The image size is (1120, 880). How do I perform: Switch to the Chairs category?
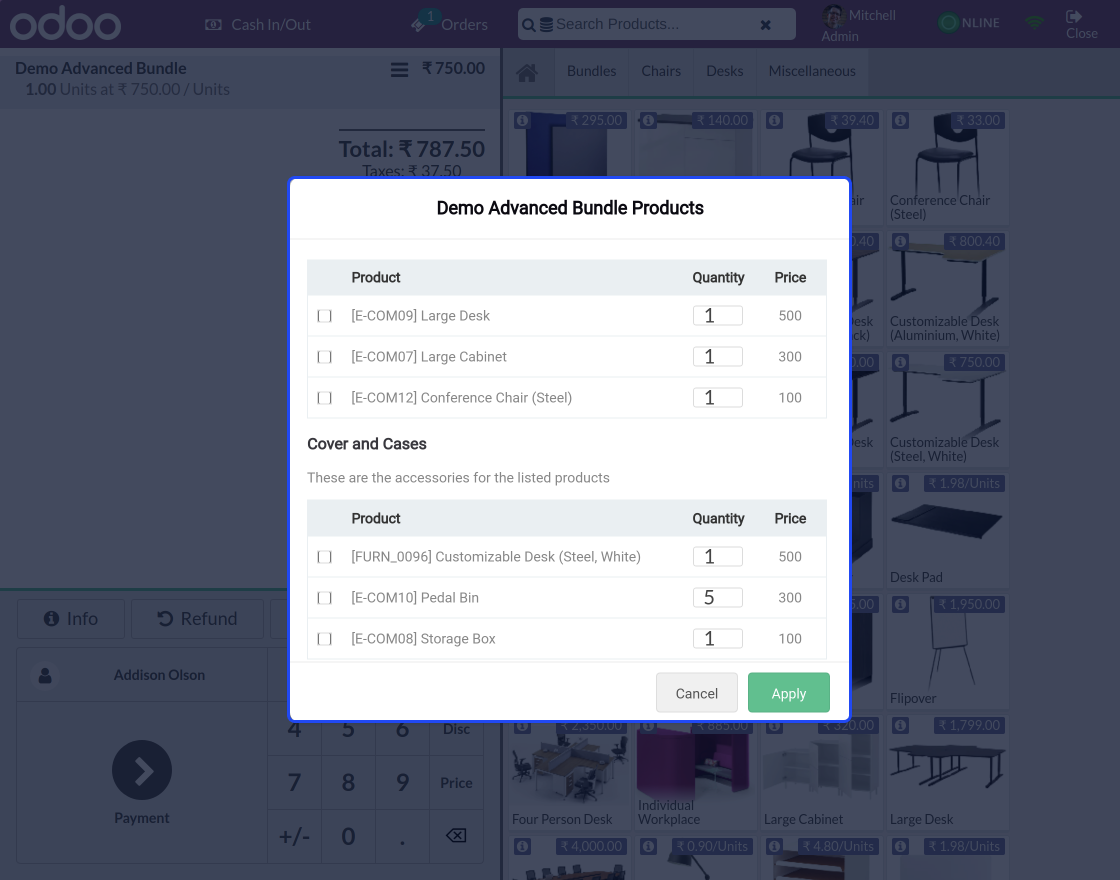[661, 71]
